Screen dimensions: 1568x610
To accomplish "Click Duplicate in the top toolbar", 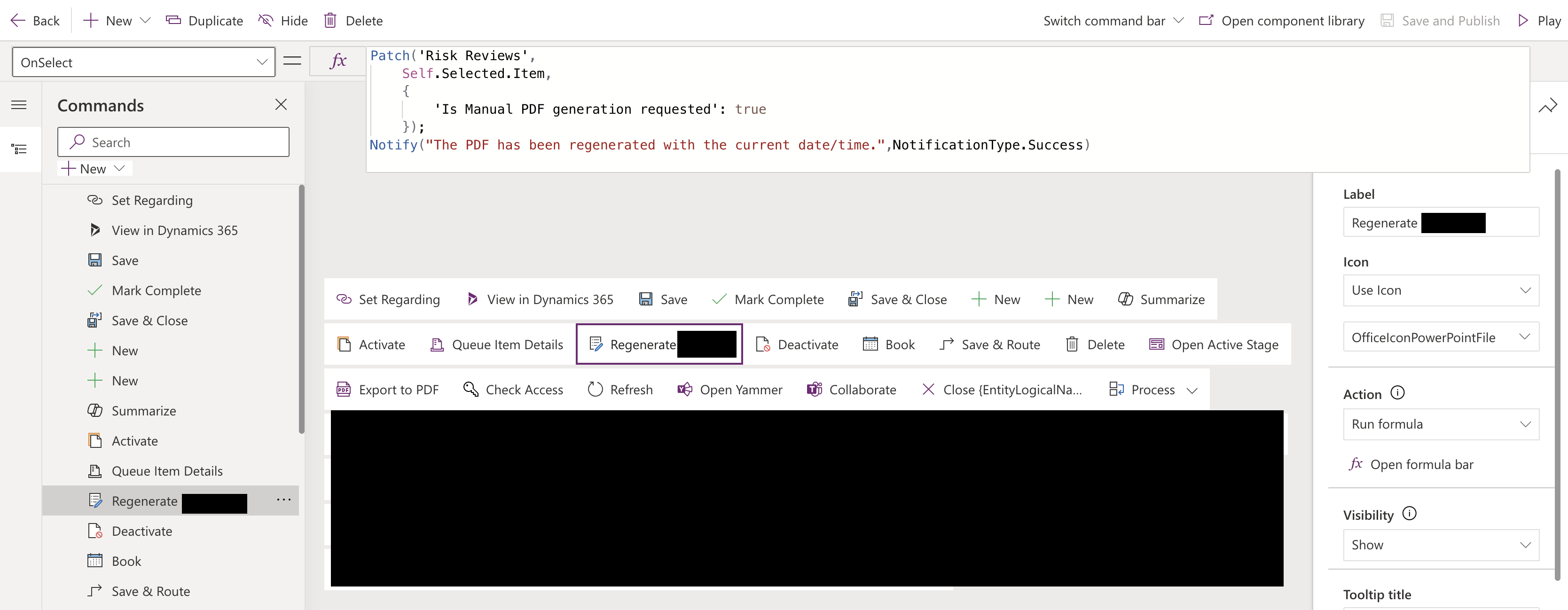I will point(204,21).
